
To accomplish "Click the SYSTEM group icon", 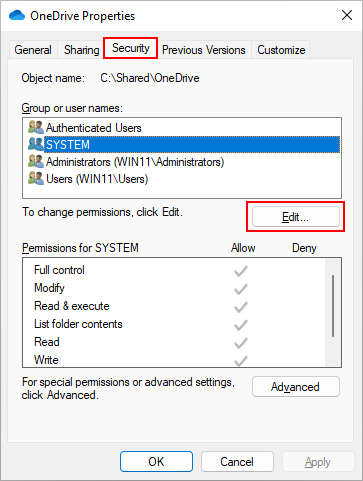I will coord(36,144).
